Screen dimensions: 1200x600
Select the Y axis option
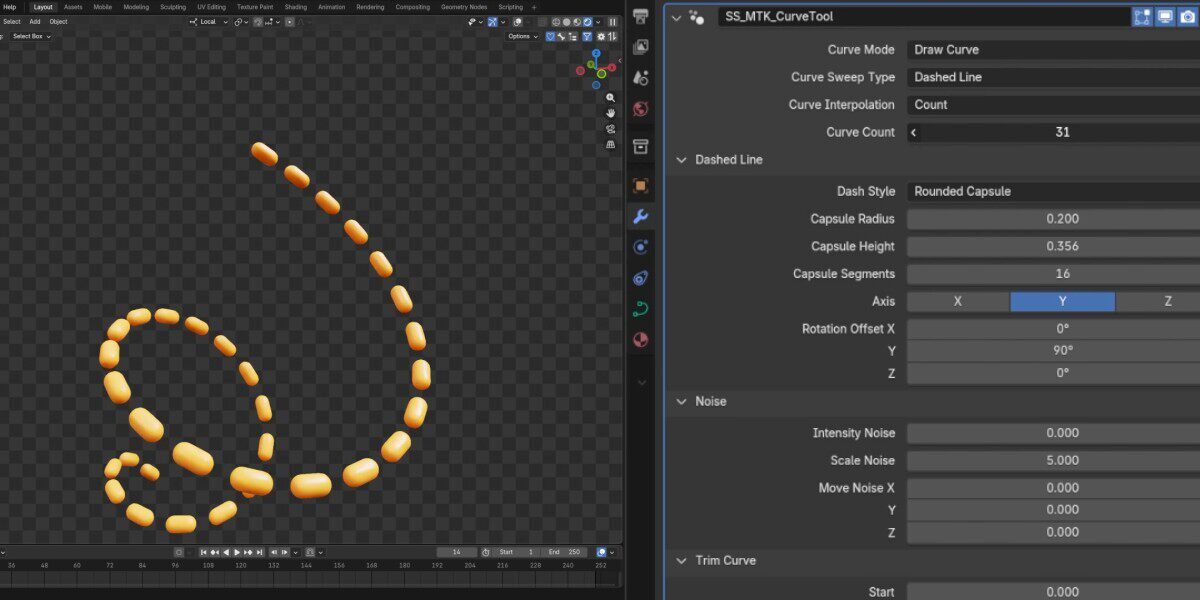coord(1062,301)
